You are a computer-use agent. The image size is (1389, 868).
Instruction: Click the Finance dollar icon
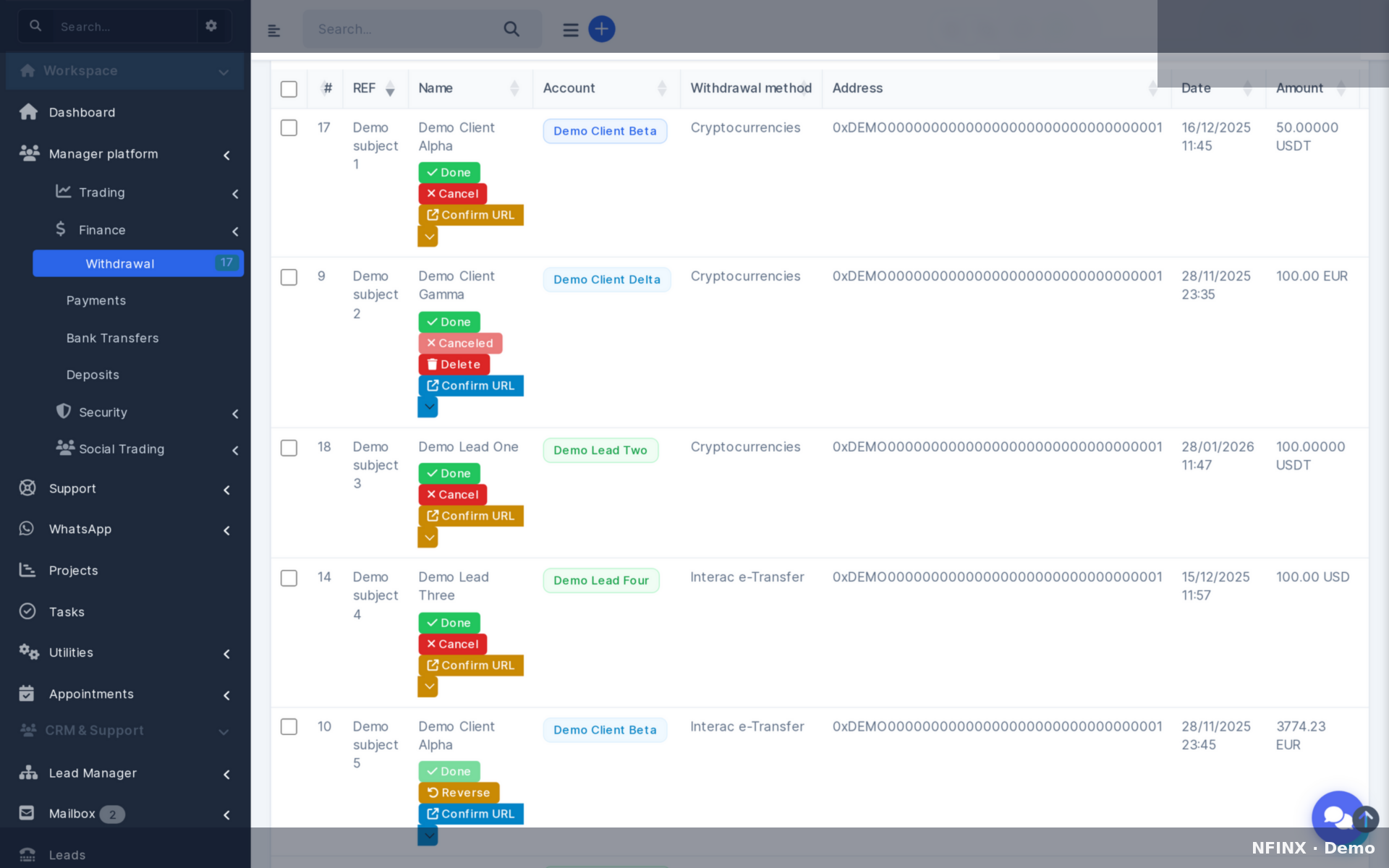point(61,229)
